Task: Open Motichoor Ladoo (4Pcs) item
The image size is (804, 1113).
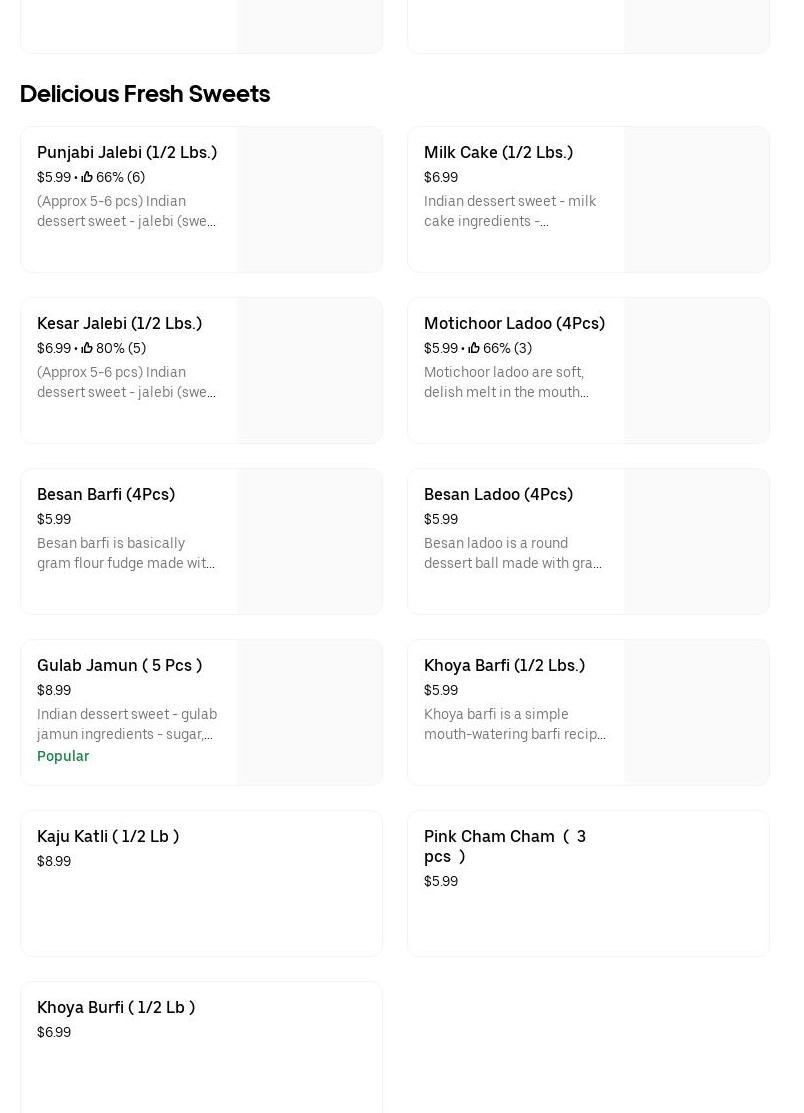Action: pos(514,323)
